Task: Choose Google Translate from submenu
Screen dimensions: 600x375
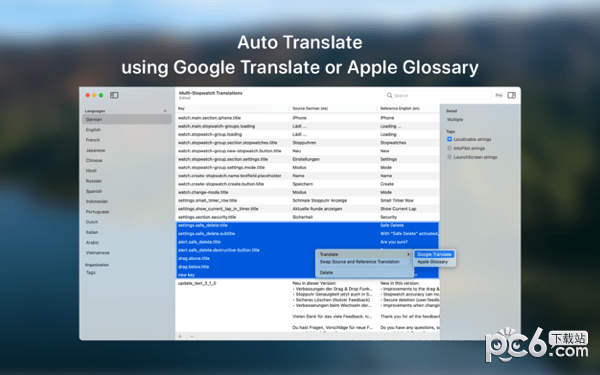Action: (434, 254)
